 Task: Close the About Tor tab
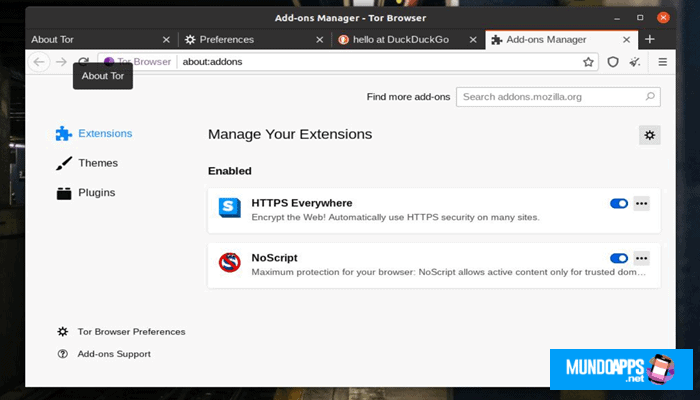[x=166, y=40]
